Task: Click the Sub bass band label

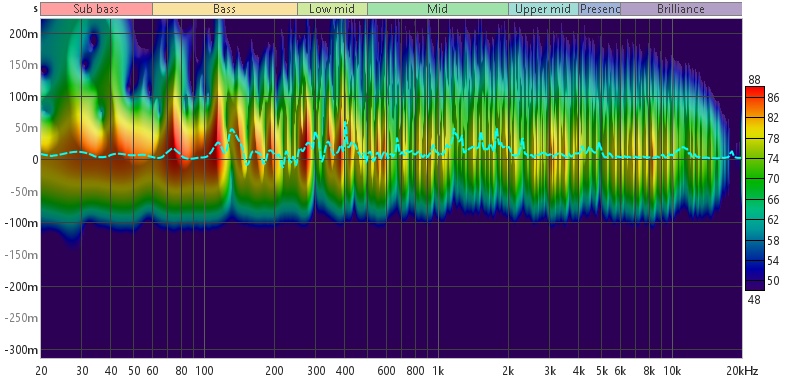Action: (x=96, y=9)
